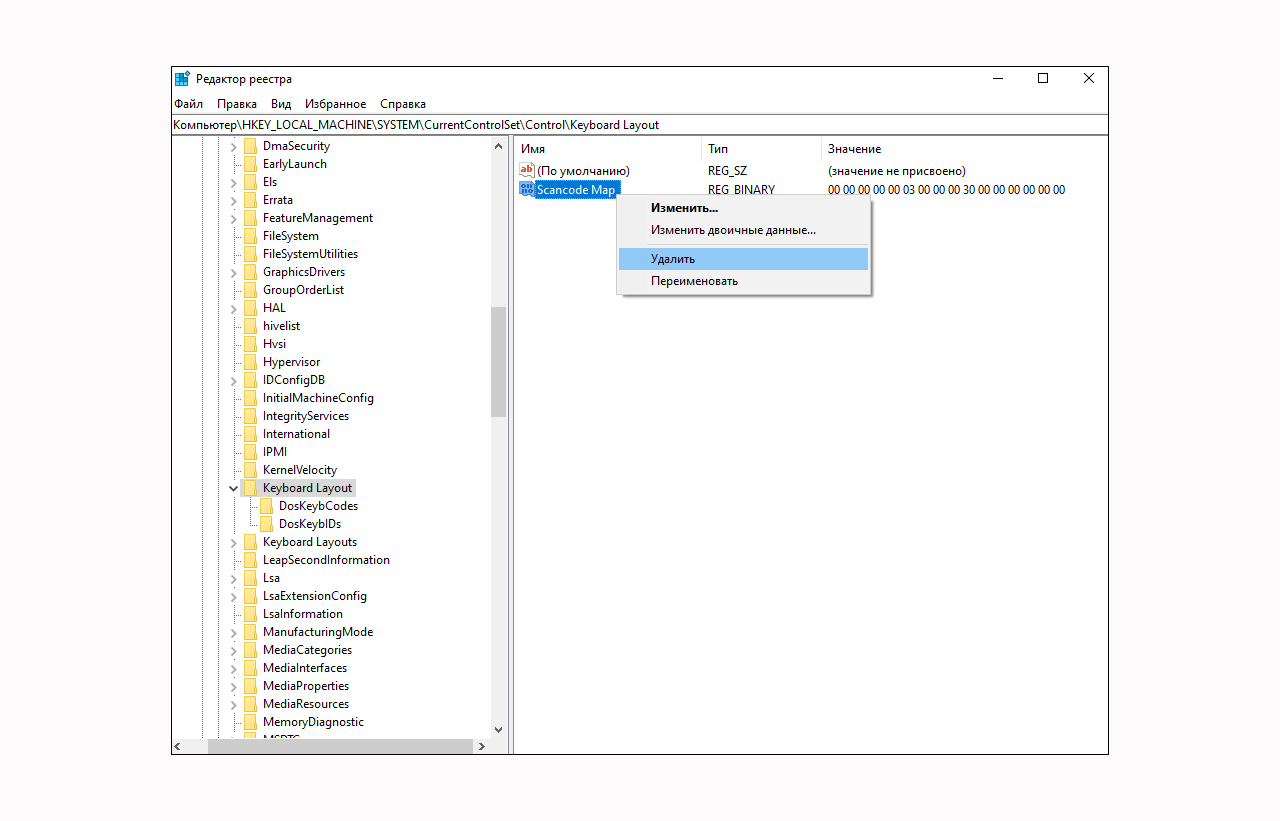Viewport: 1280px width, 821px height.
Task: Select the MemoryDiagnostic key
Action: point(313,722)
